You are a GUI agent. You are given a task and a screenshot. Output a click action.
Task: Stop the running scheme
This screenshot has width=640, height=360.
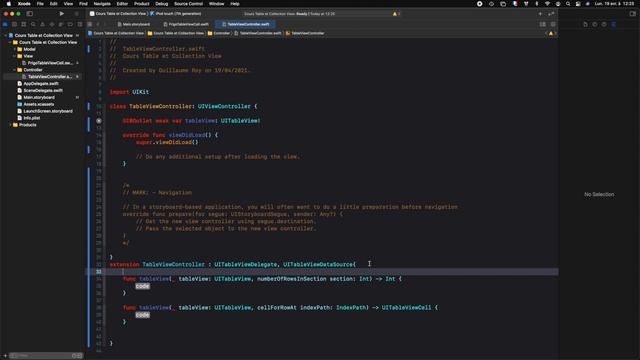click(76, 13)
